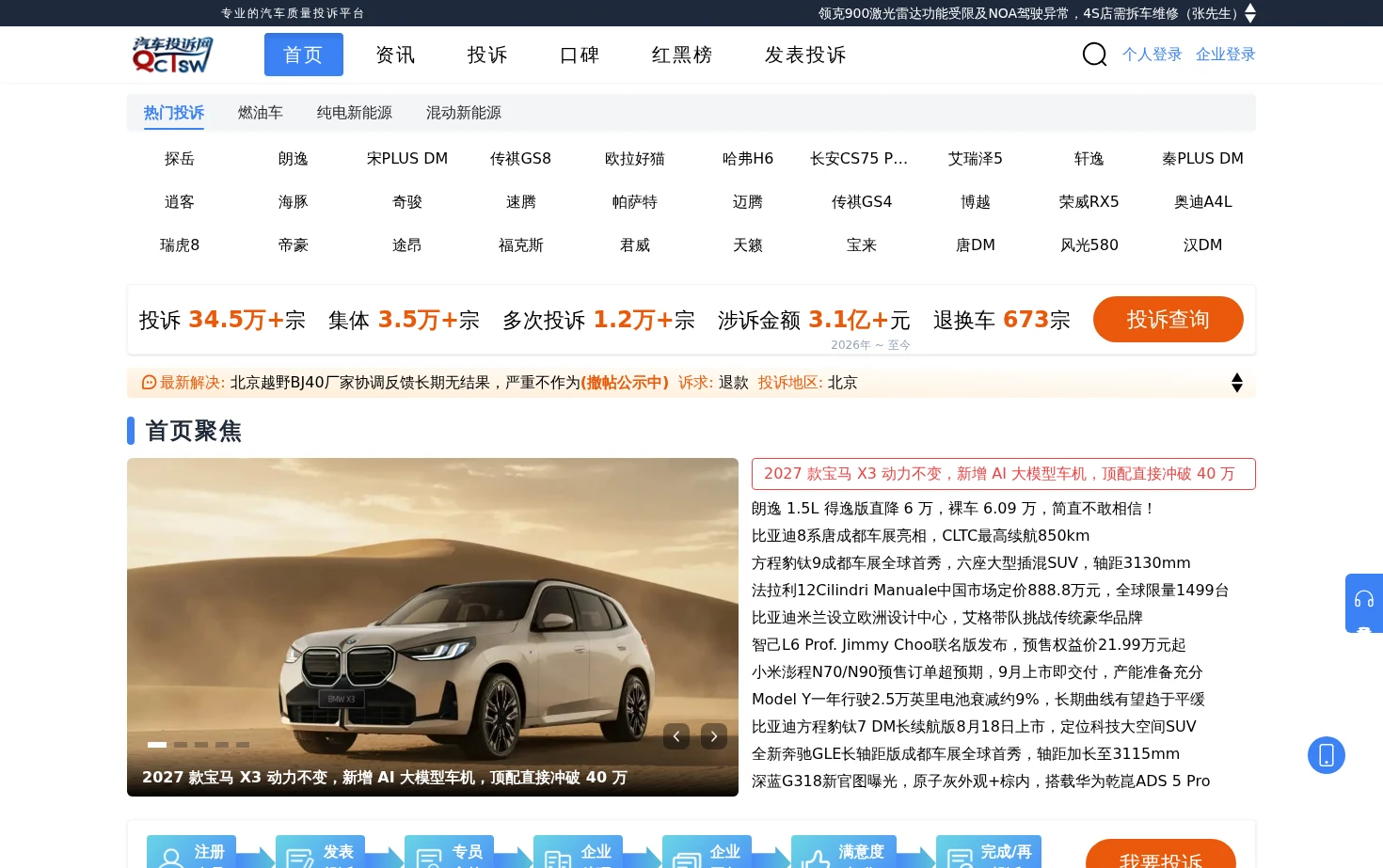
Task: Open the 首页 nav tab
Action: tap(304, 55)
